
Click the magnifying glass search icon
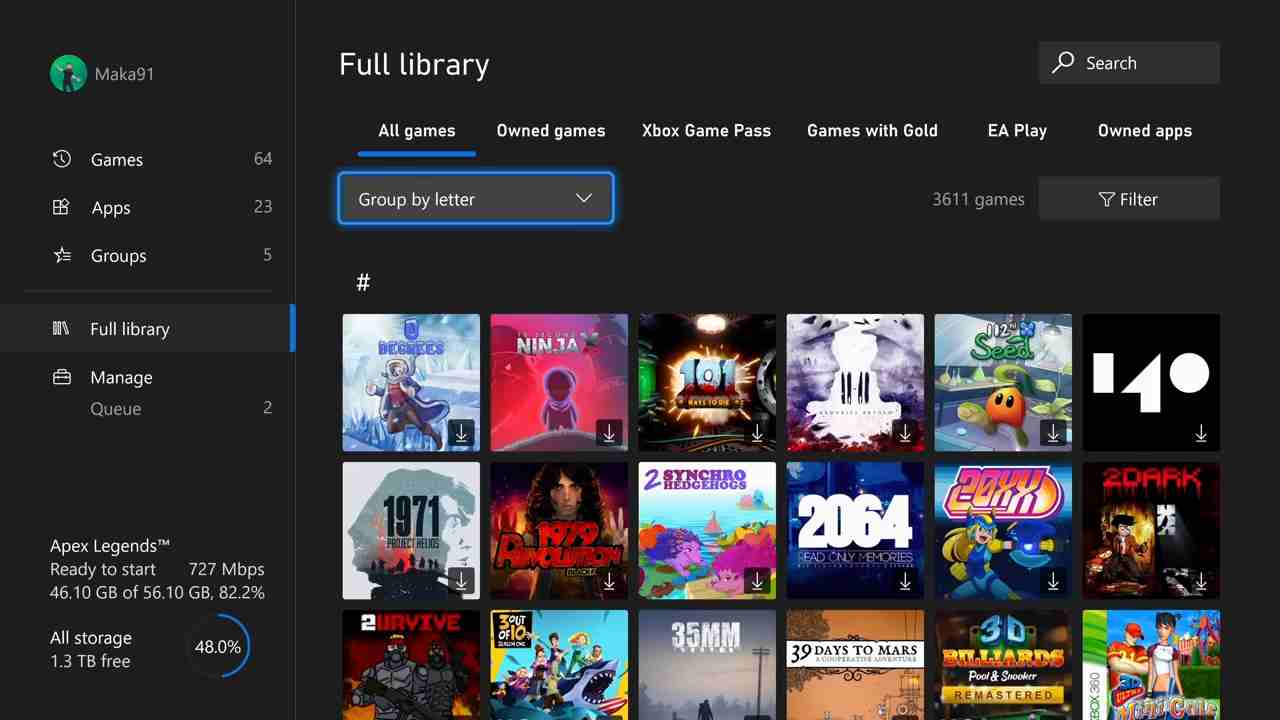point(1063,63)
